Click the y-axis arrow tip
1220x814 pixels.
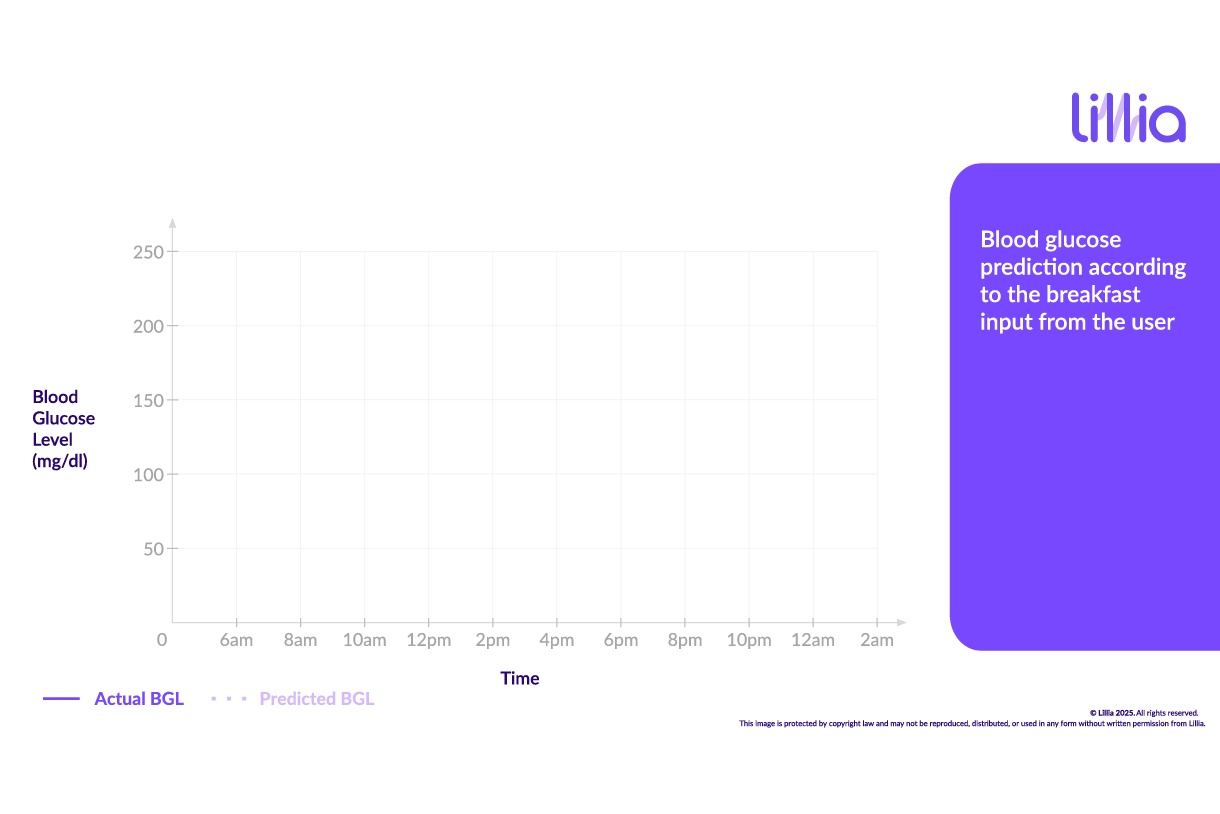coord(172,220)
